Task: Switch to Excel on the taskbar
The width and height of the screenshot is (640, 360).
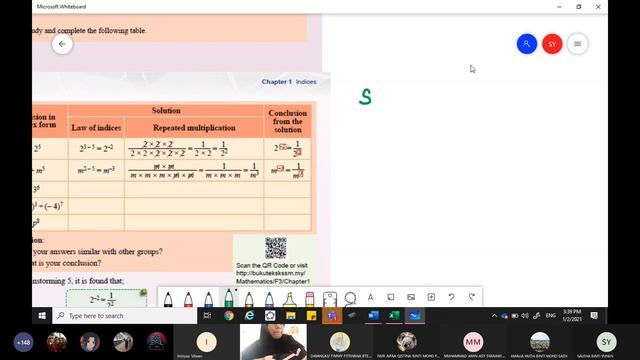Action: pos(394,316)
